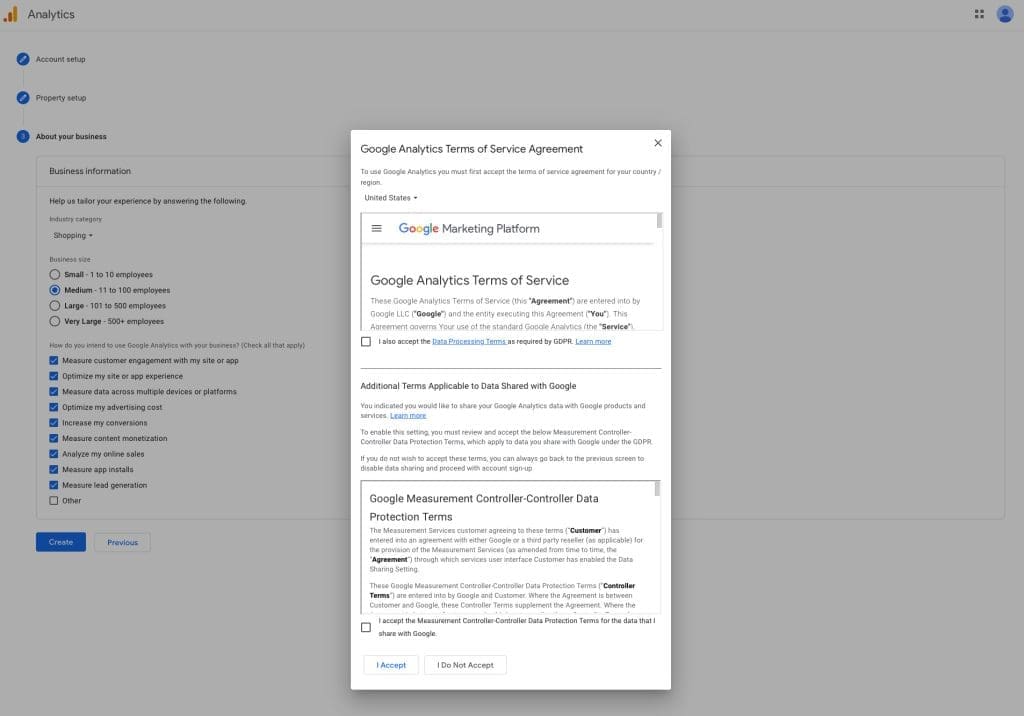Open the Shopping industry category dropdown
The width and height of the screenshot is (1024, 716).
[x=72, y=235]
